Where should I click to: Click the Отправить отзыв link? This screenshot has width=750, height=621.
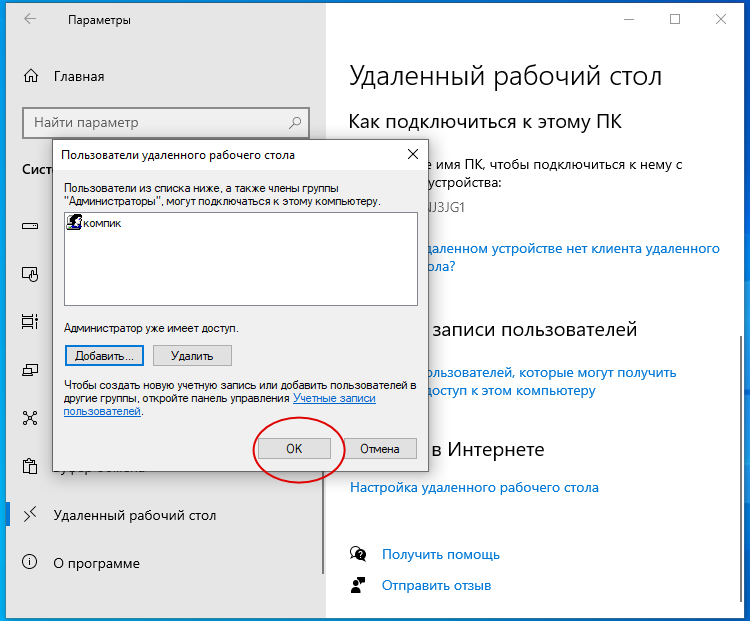click(436, 585)
